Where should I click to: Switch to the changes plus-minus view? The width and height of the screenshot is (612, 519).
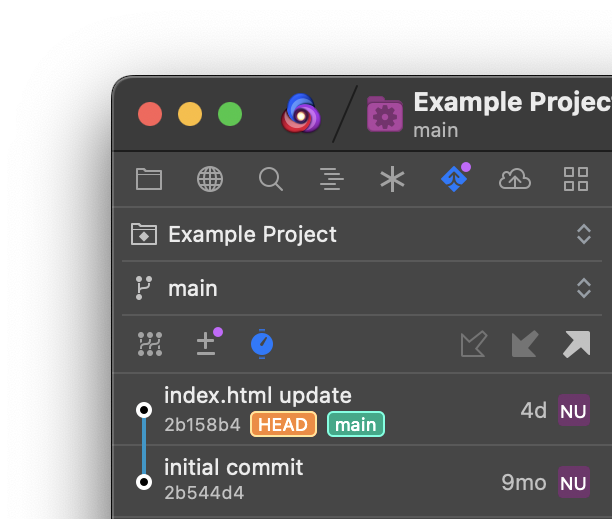click(x=208, y=342)
